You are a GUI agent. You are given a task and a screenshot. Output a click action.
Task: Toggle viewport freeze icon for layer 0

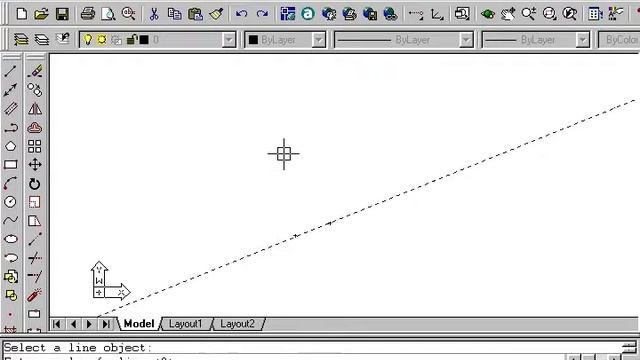116,40
